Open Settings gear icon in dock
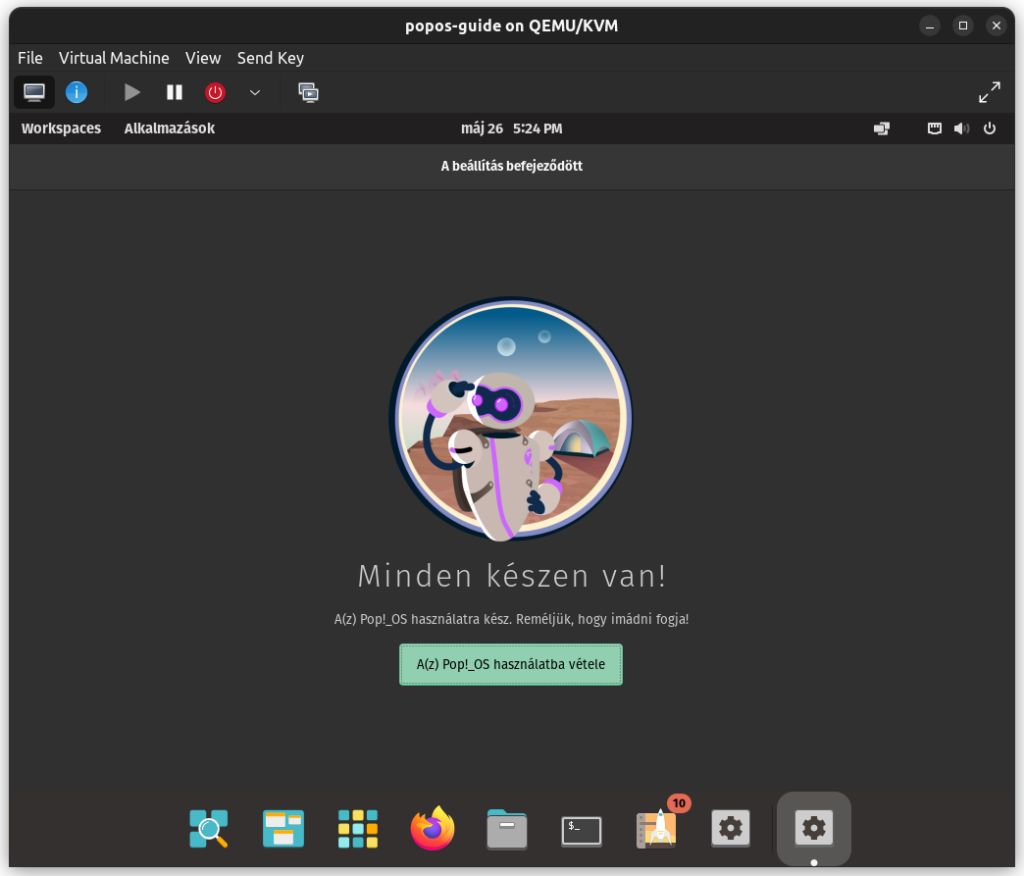Viewport: 1024px width, 876px height. coord(730,828)
